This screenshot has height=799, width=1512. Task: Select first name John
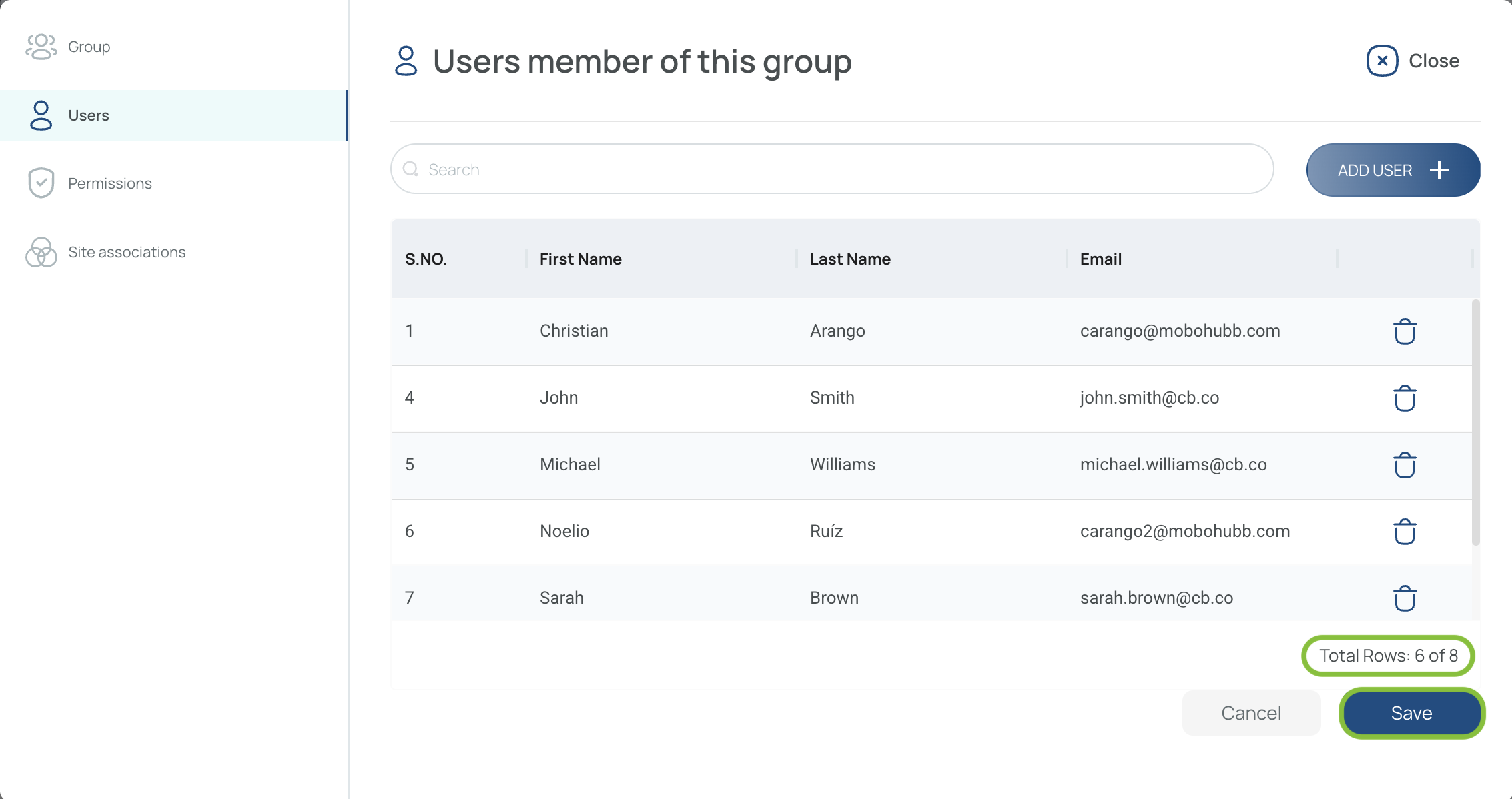click(x=558, y=397)
